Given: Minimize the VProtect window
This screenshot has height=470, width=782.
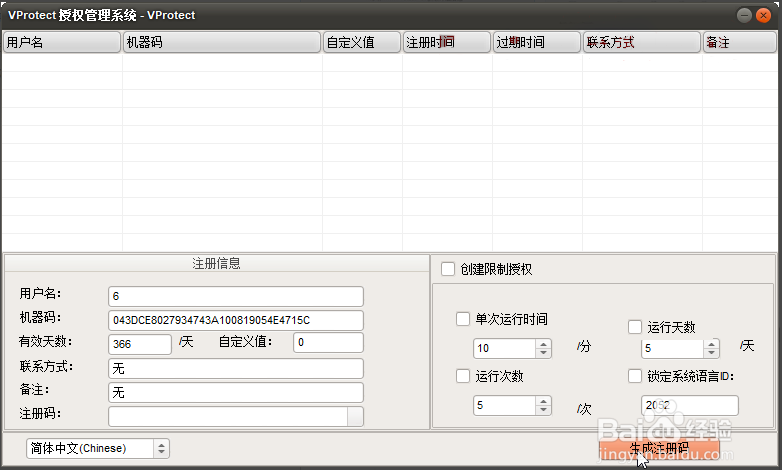Looking at the screenshot, I should tap(744, 15).
